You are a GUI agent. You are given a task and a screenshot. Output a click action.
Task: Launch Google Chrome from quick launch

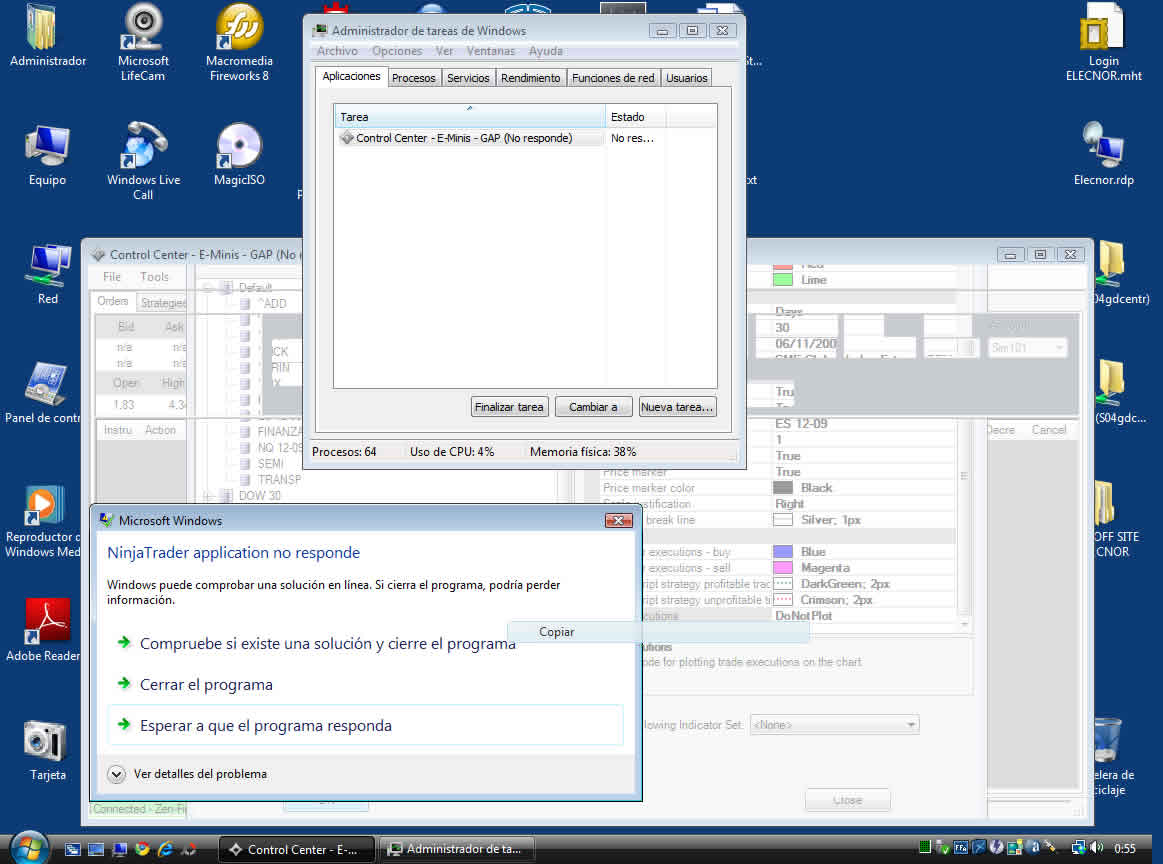click(142, 849)
